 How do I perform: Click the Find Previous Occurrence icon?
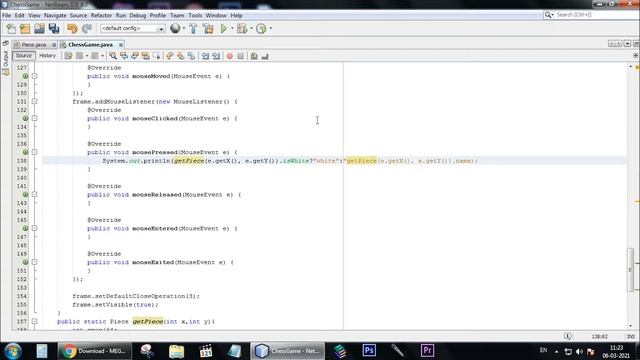pos(124,56)
